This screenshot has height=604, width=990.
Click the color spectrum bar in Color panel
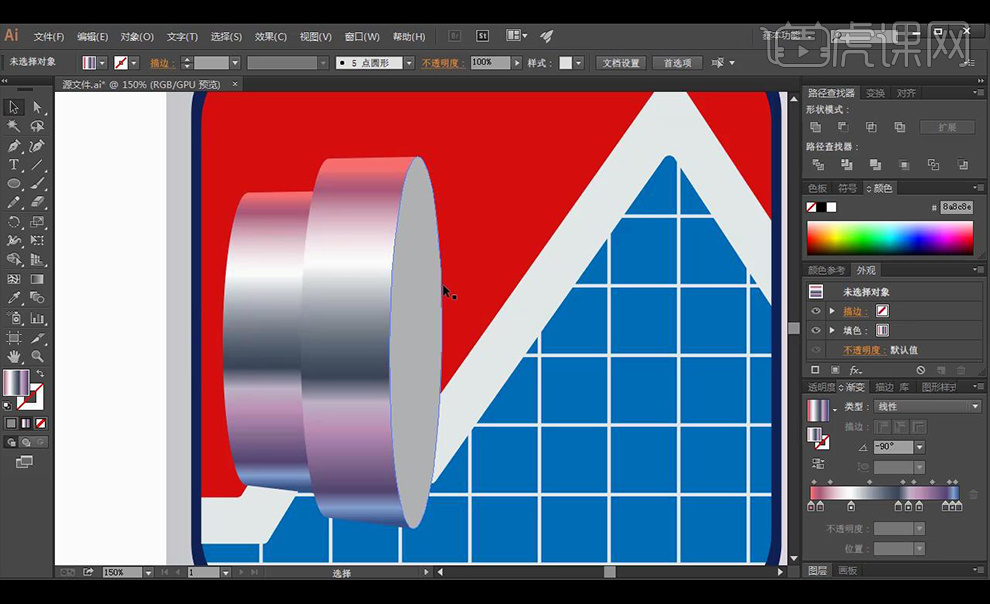(890, 238)
